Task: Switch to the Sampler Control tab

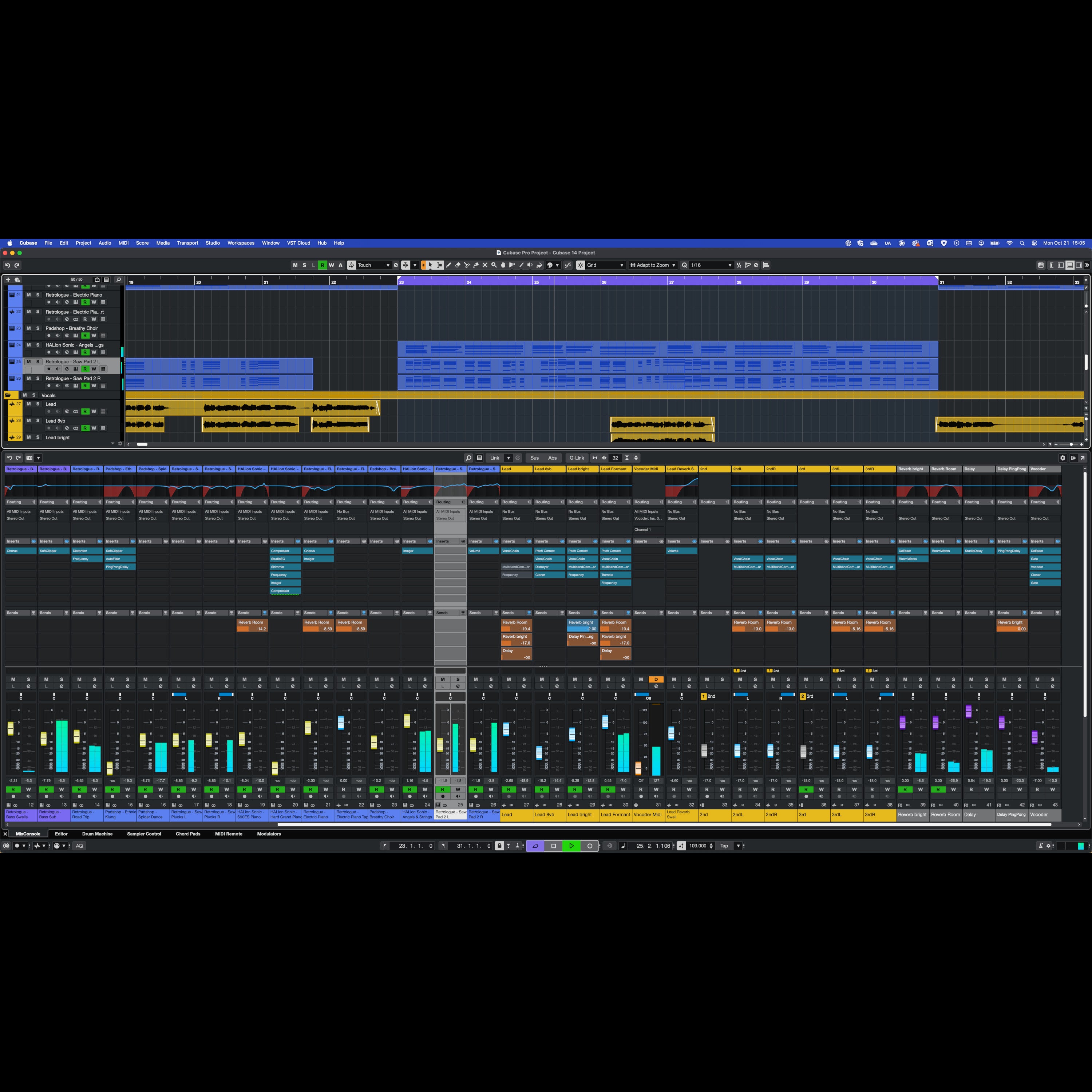Action: point(144,834)
